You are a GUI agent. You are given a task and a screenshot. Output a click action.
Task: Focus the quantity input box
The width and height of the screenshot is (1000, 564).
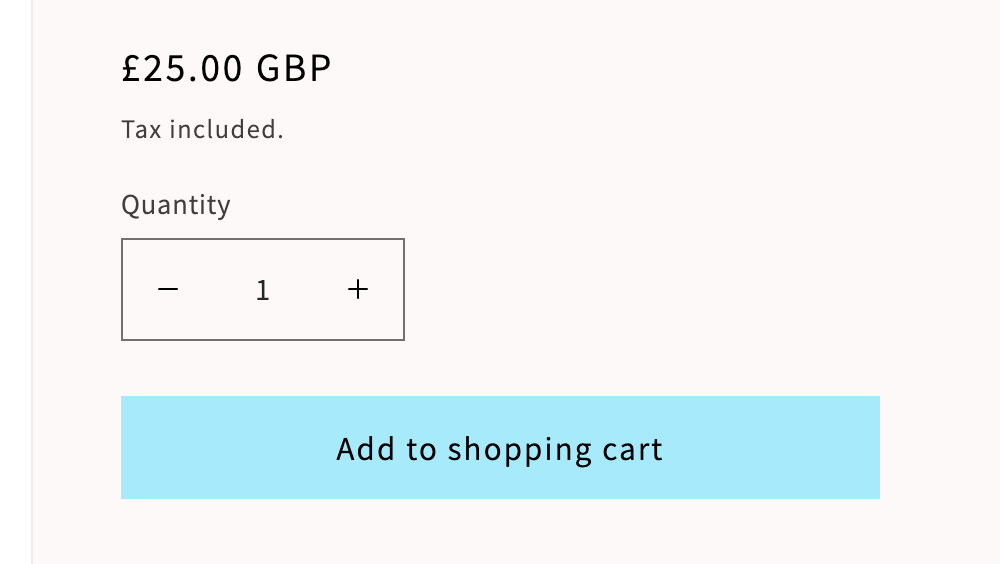(263, 290)
